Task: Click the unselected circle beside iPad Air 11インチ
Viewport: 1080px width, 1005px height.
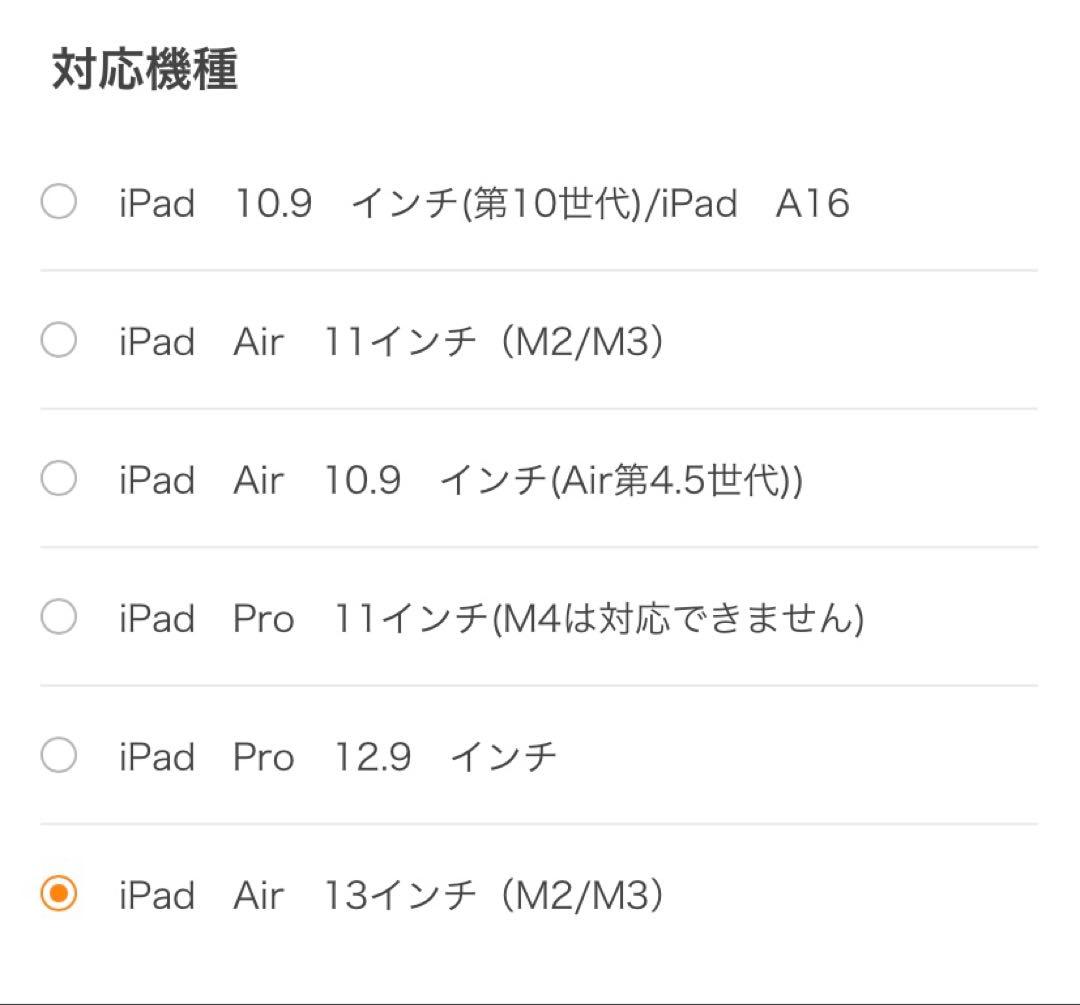Action: coord(58,341)
